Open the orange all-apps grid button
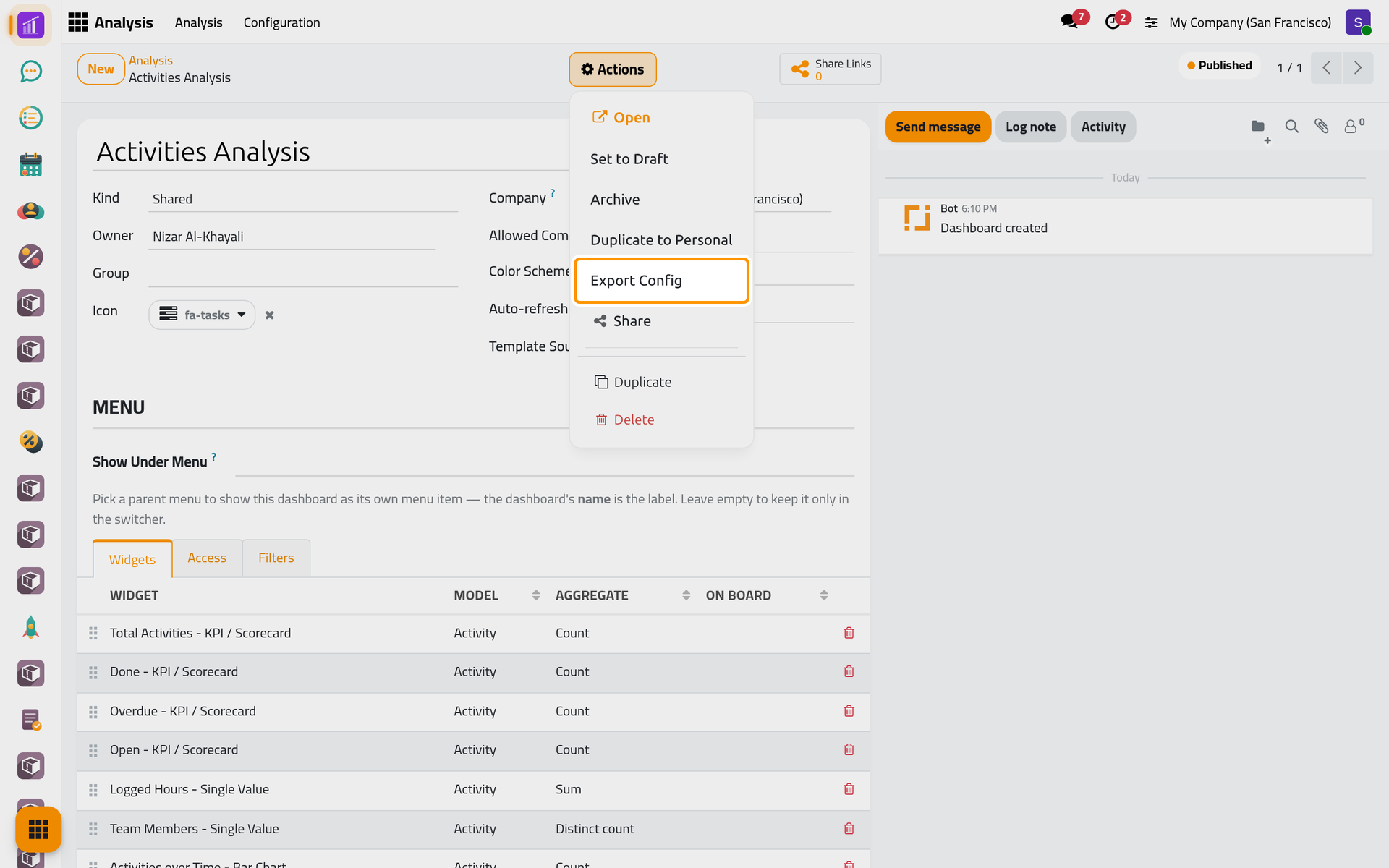 tap(38, 829)
